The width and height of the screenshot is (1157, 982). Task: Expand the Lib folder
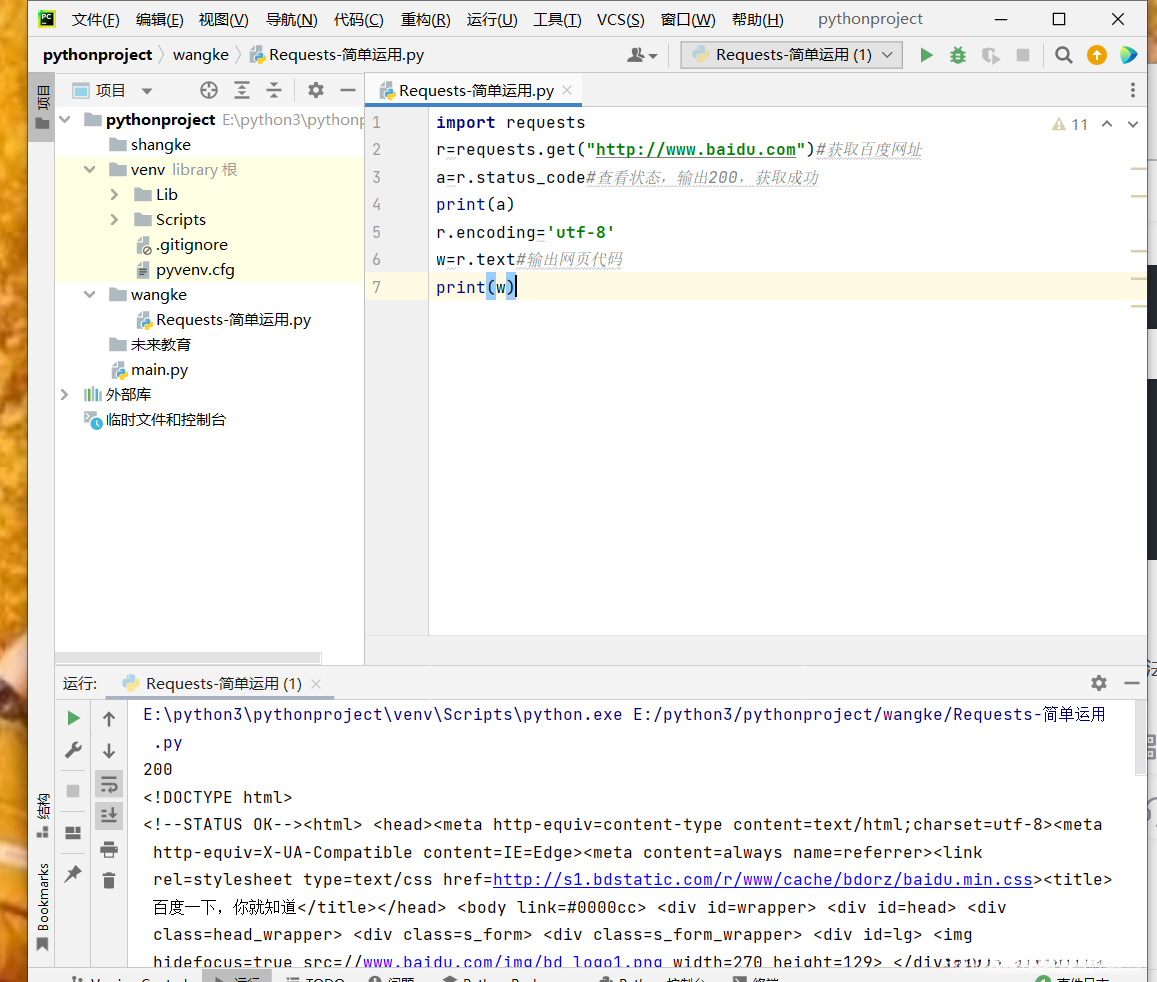[115, 195]
